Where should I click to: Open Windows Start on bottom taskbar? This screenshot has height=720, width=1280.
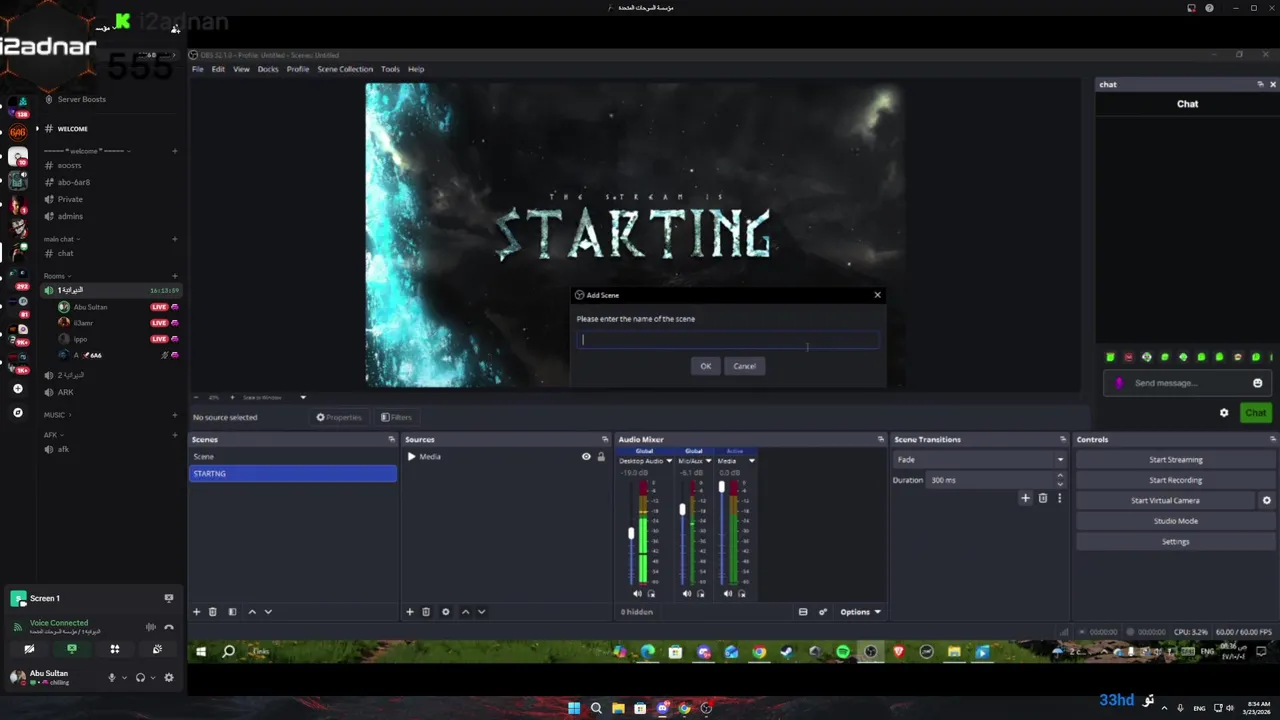point(574,708)
